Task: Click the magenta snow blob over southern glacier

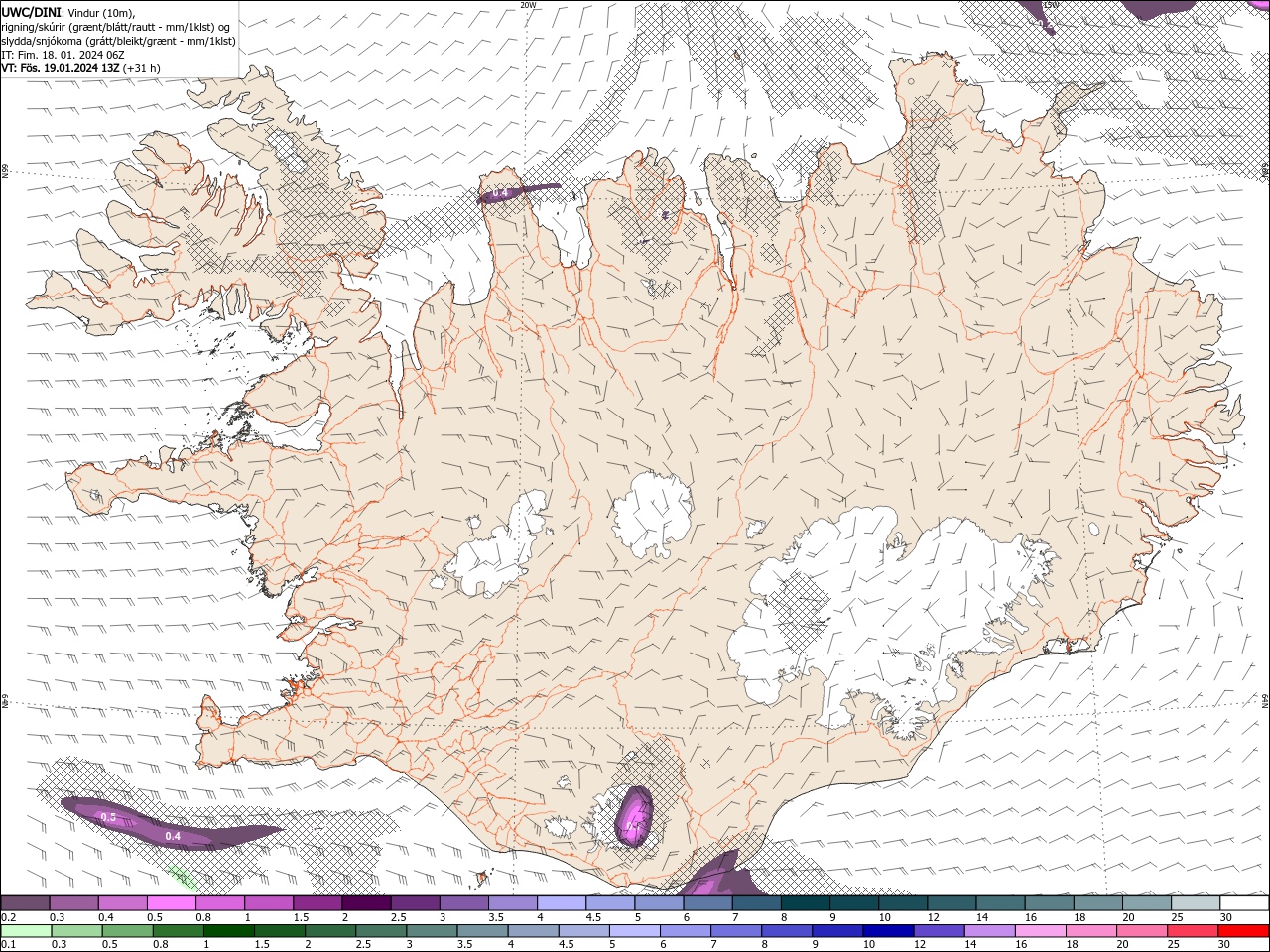Action: [634, 815]
